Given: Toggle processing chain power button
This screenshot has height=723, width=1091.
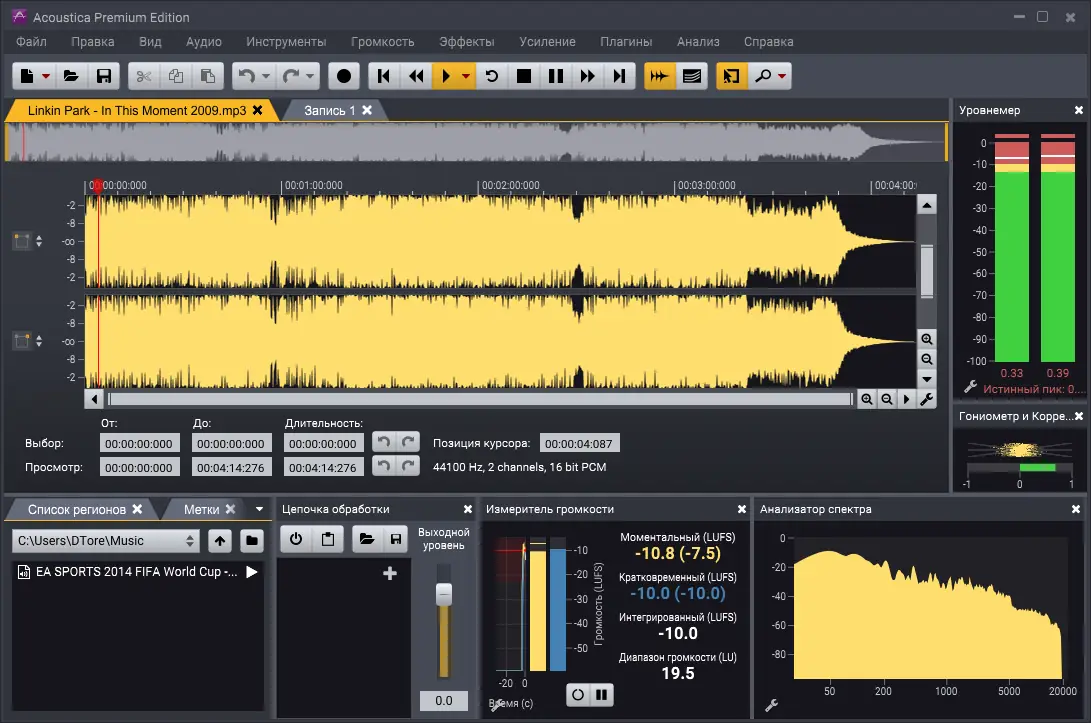Looking at the screenshot, I should [x=296, y=539].
